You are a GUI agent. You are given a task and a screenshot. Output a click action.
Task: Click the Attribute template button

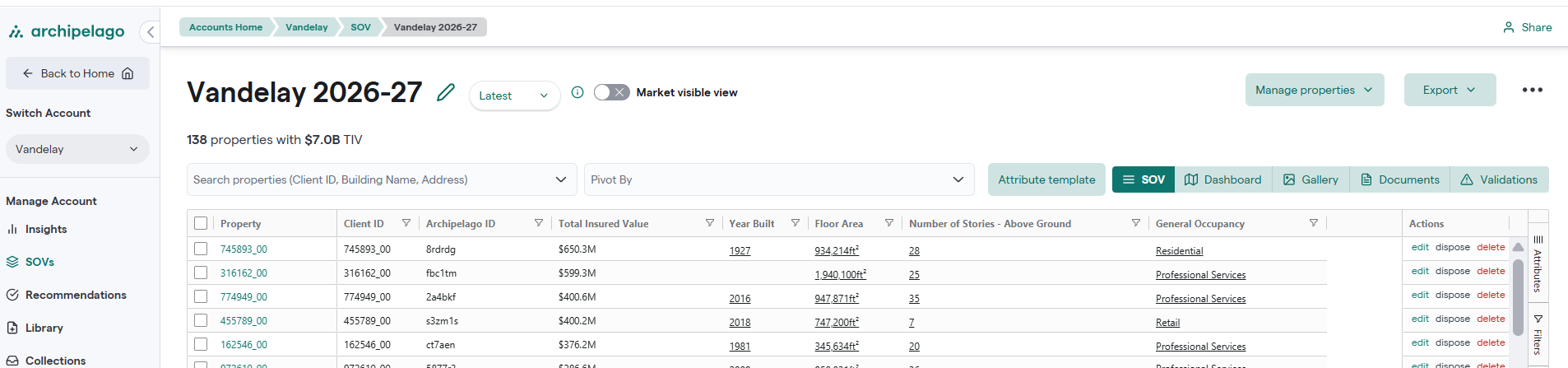1046,179
